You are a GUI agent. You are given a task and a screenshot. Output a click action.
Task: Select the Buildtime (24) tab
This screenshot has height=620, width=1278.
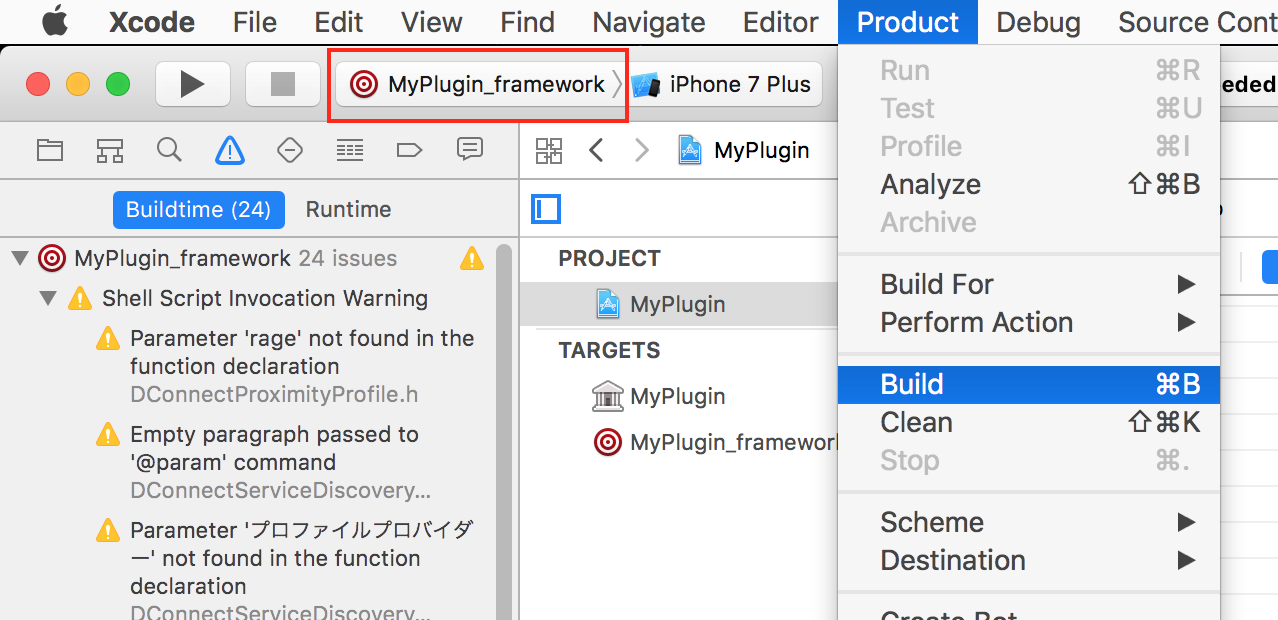pos(198,210)
